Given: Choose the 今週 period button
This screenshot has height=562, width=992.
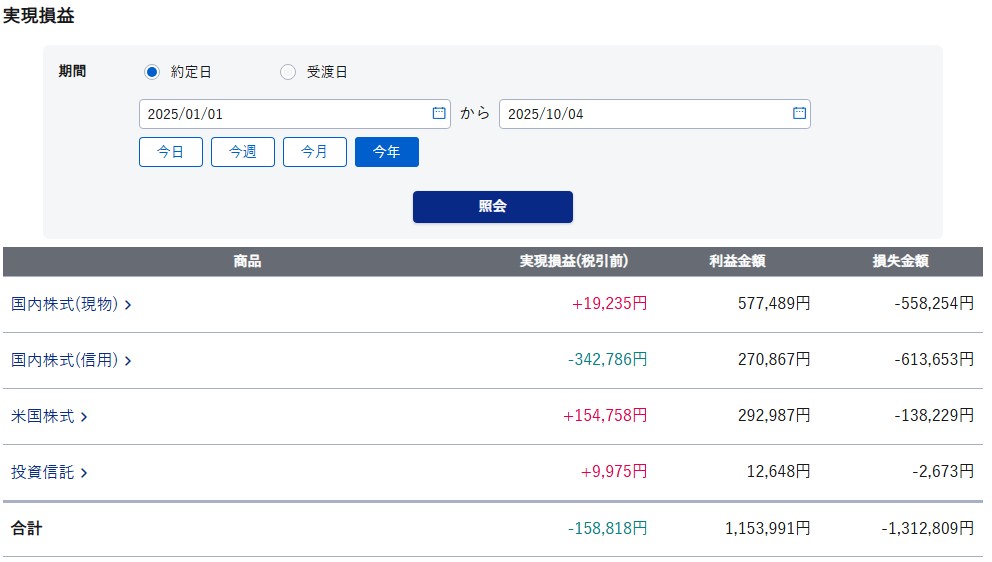Looking at the screenshot, I should (243, 152).
